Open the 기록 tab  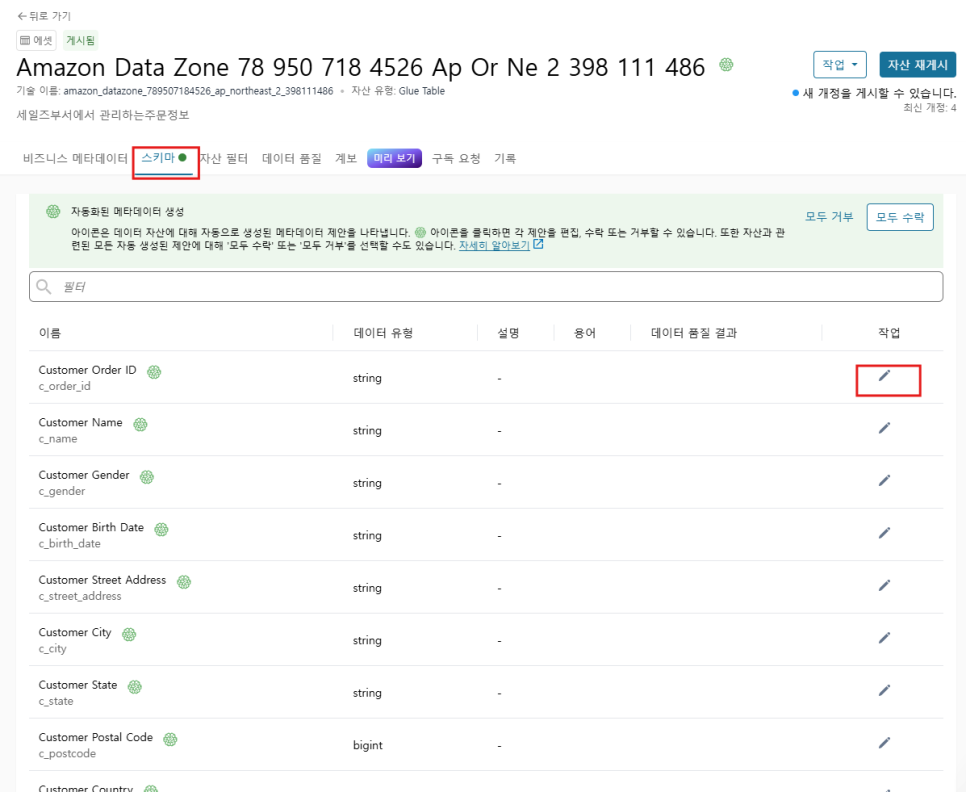[x=505, y=158]
